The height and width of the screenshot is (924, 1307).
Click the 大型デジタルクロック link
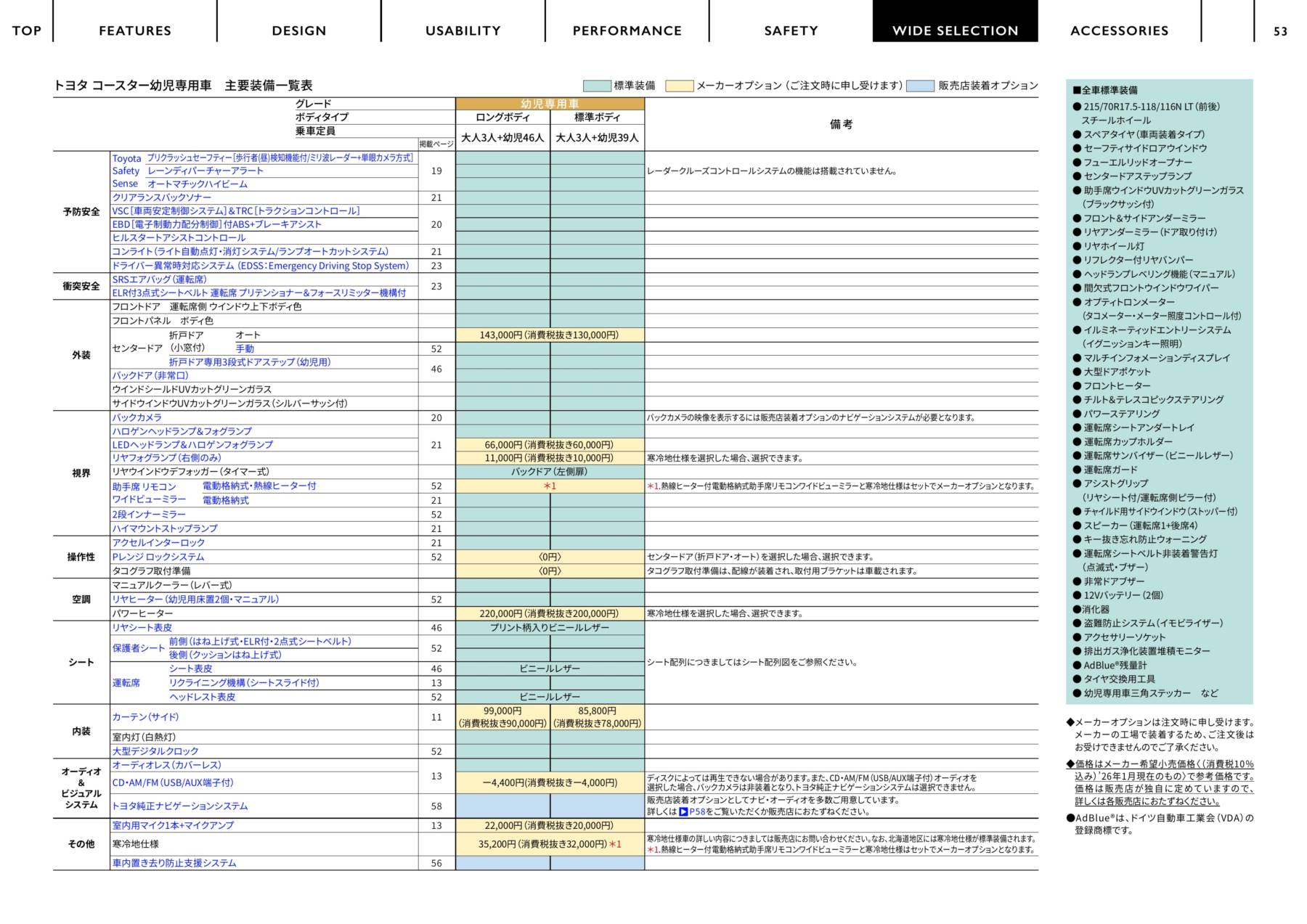tap(155, 751)
